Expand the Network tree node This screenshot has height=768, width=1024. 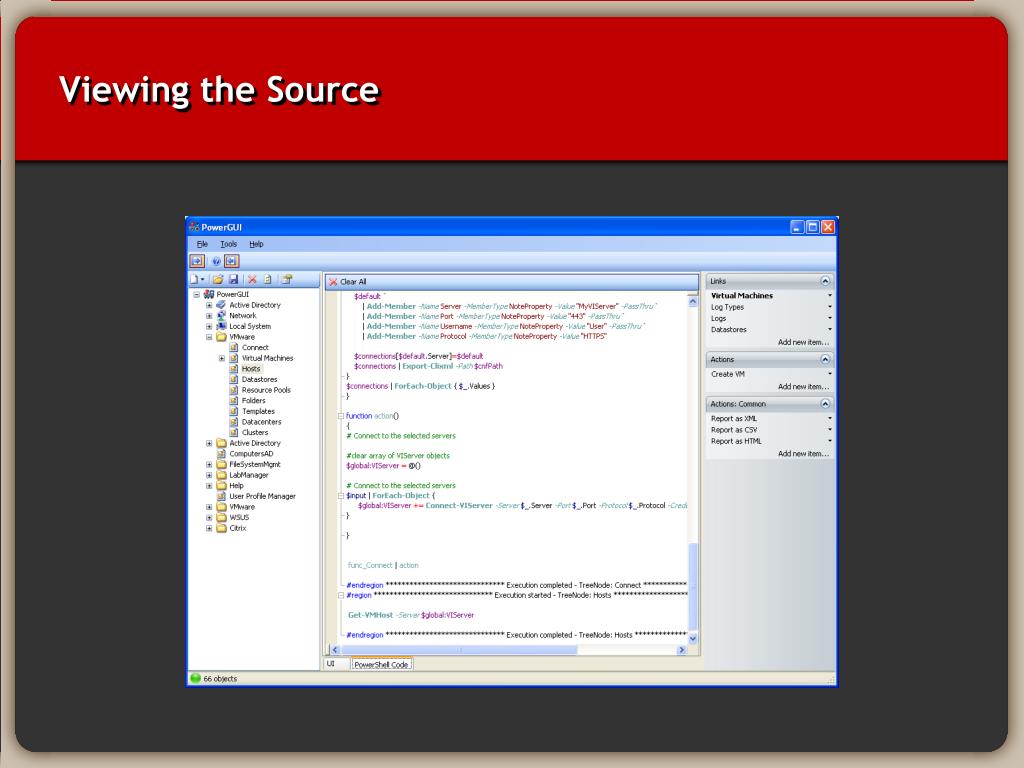click(209, 315)
